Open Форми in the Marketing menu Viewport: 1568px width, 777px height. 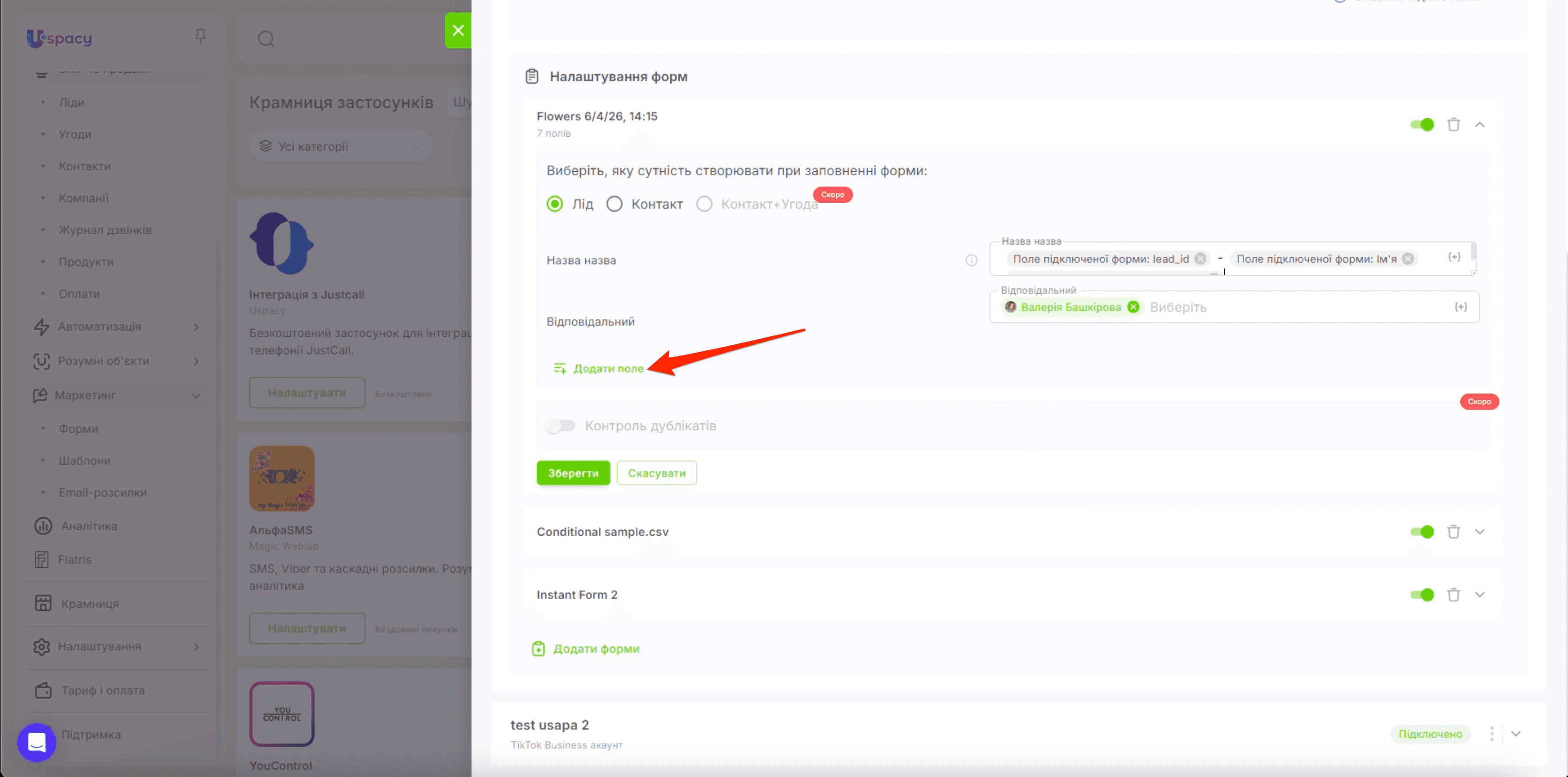[78, 429]
